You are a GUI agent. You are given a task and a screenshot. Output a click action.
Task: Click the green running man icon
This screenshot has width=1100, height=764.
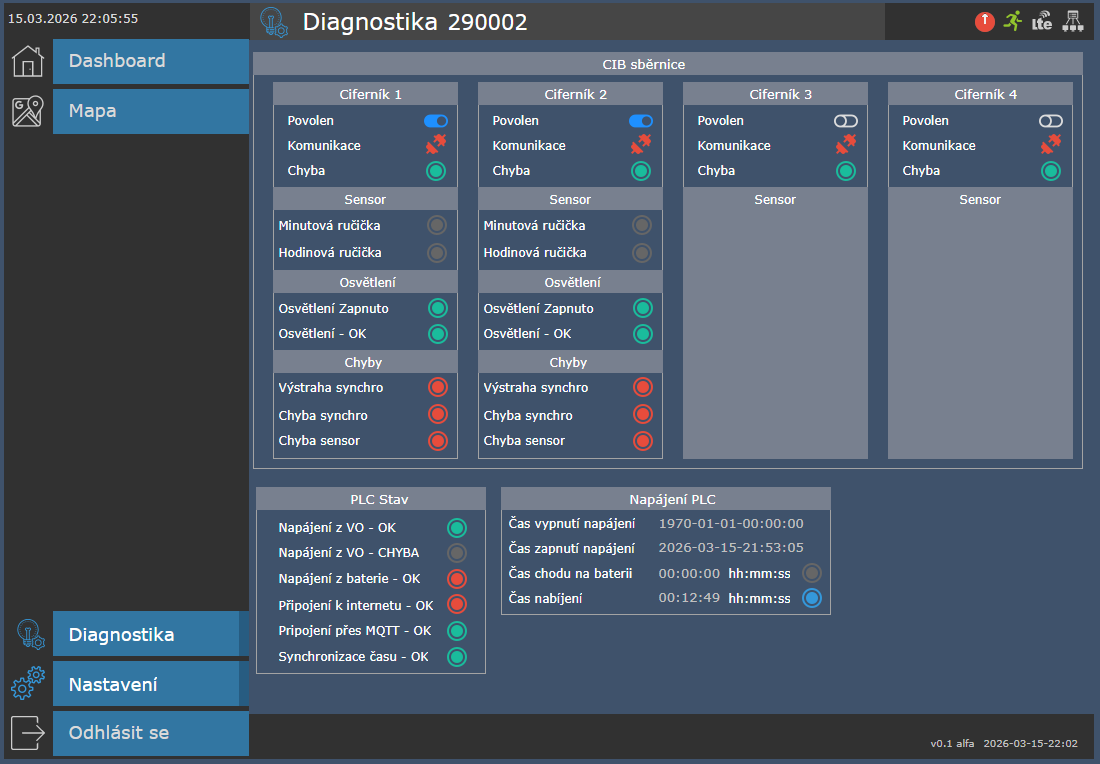point(1013,21)
